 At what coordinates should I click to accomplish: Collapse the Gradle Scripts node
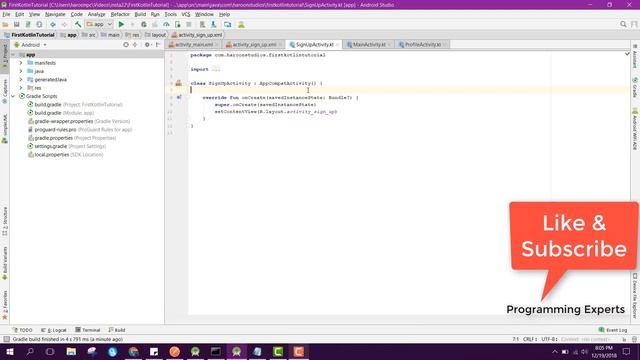point(13,96)
